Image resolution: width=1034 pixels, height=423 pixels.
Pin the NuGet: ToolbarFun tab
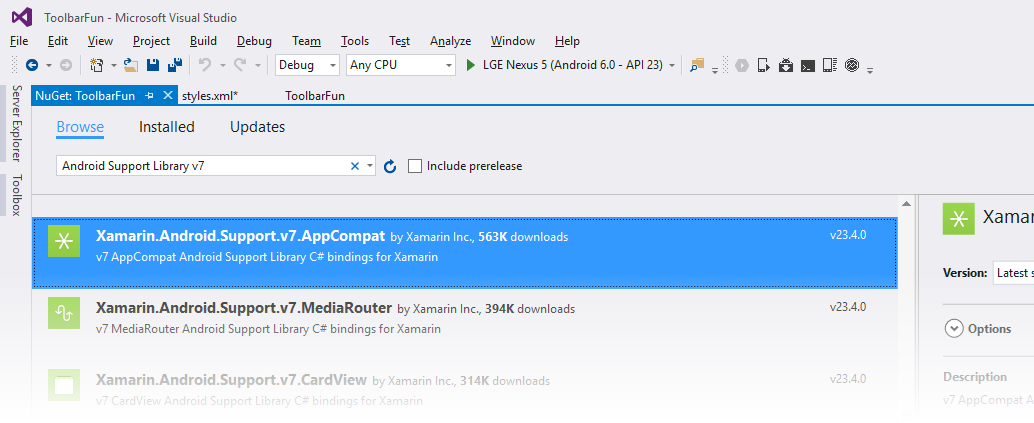click(150, 96)
